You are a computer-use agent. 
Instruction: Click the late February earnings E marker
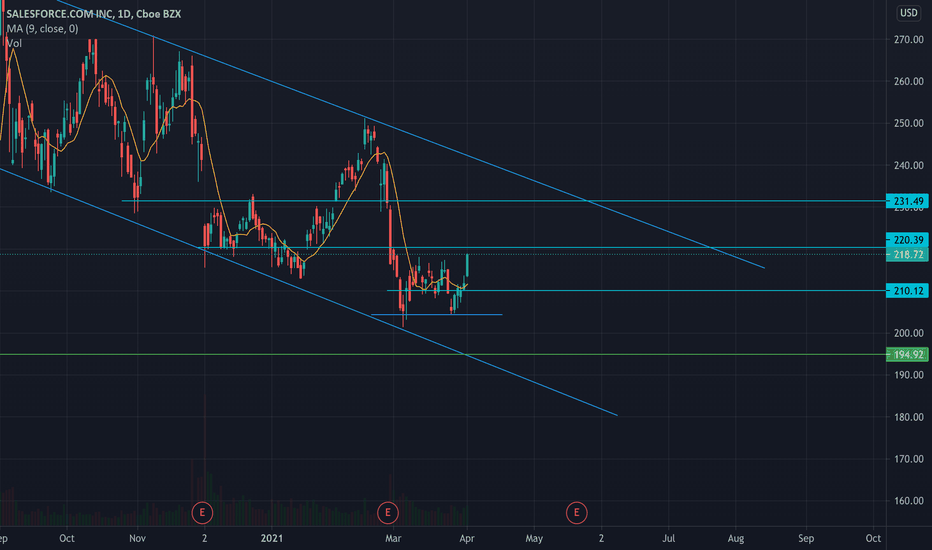pos(388,513)
